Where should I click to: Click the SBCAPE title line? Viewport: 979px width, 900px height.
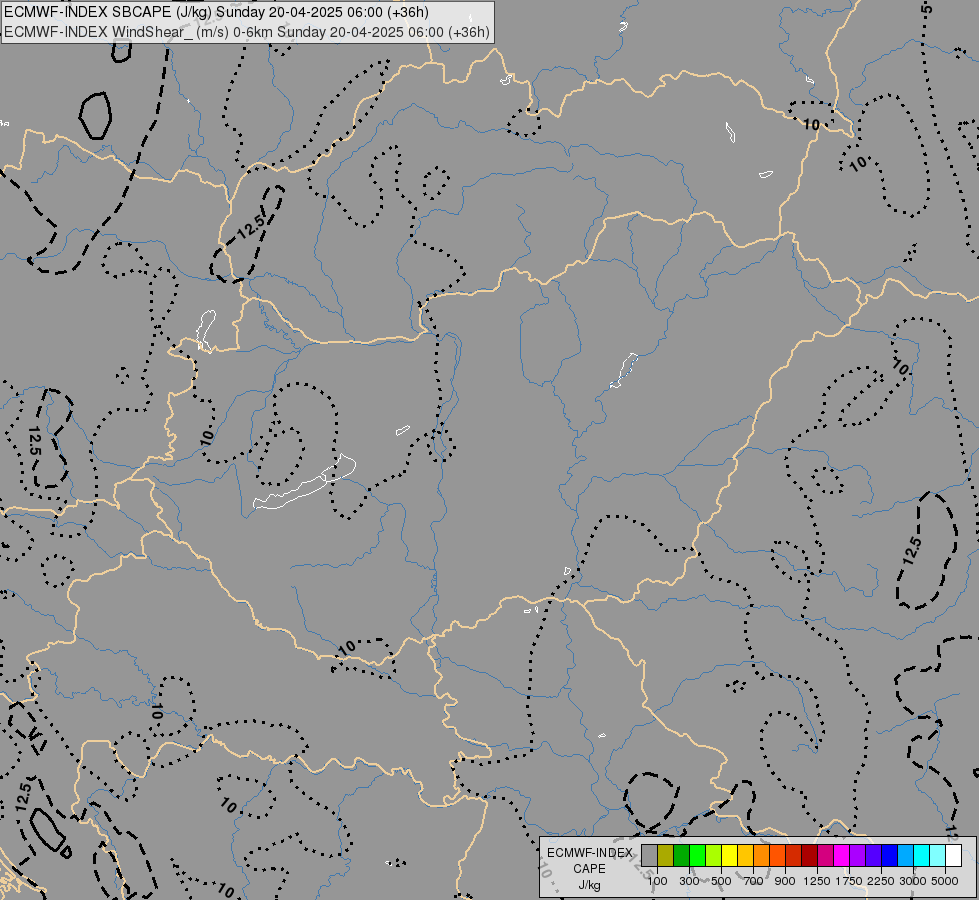216,12
